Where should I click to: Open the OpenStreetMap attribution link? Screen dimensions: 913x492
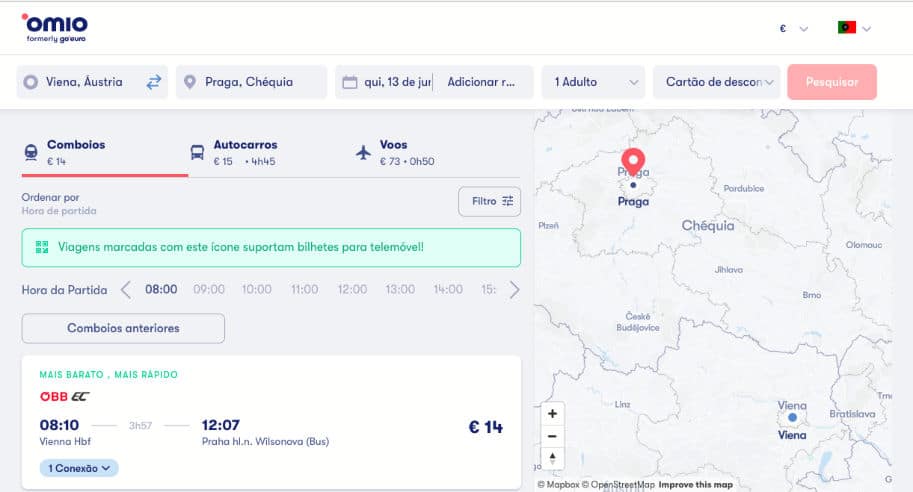[x=618, y=484]
